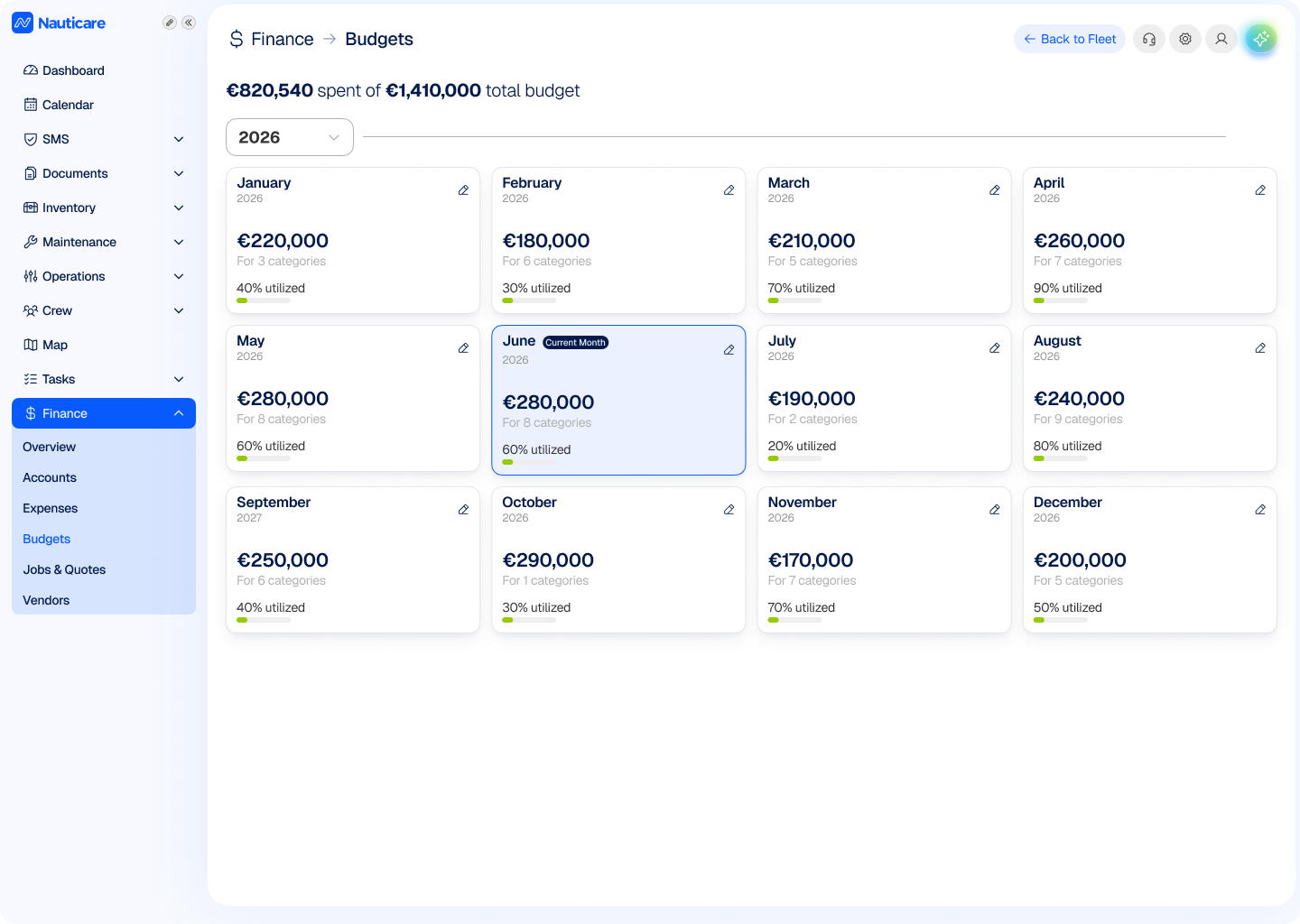This screenshot has width=1300, height=924.
Task: Click the July 20% utilization bar
Action: click(x=795, y=458)
